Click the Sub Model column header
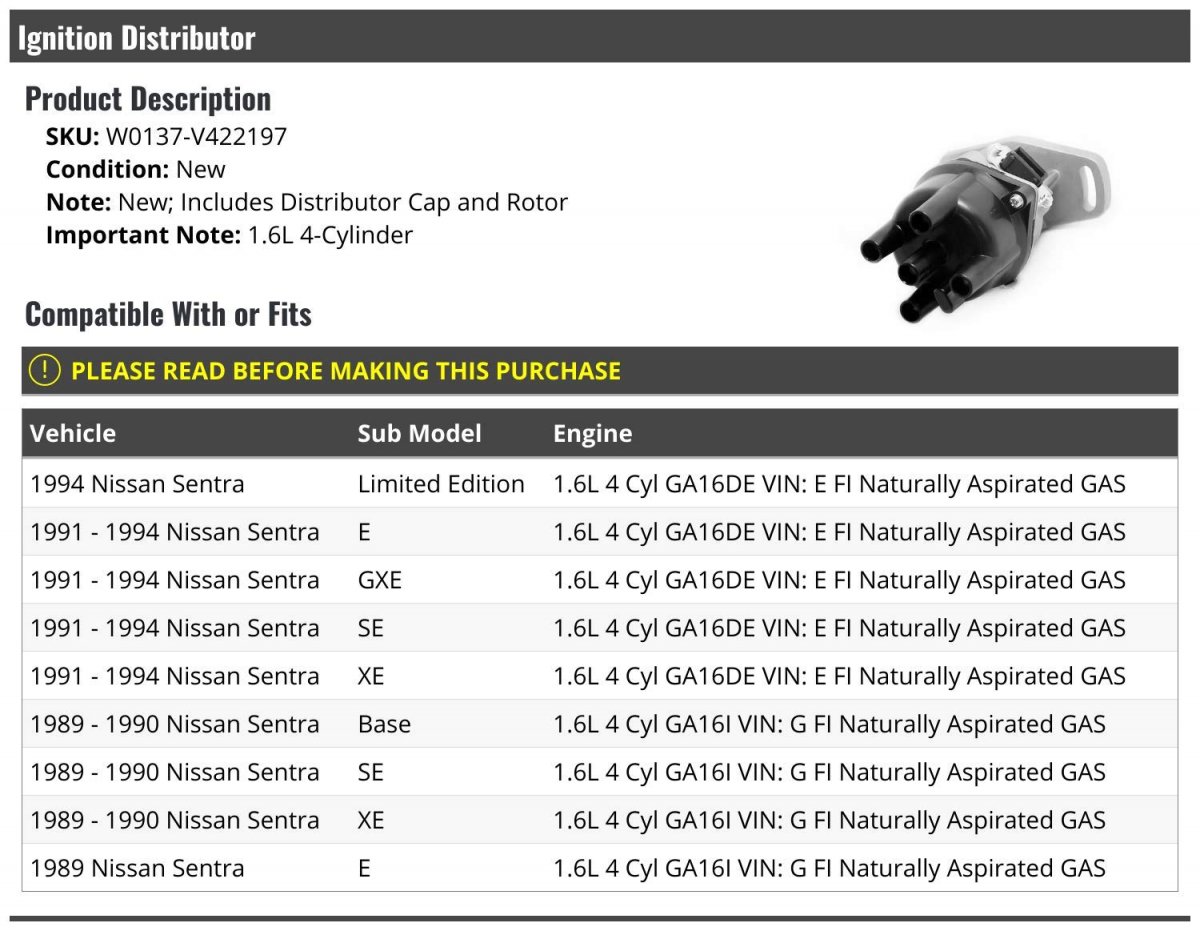The width and height of the screenshot is (1200, 931). pos(420,433)
